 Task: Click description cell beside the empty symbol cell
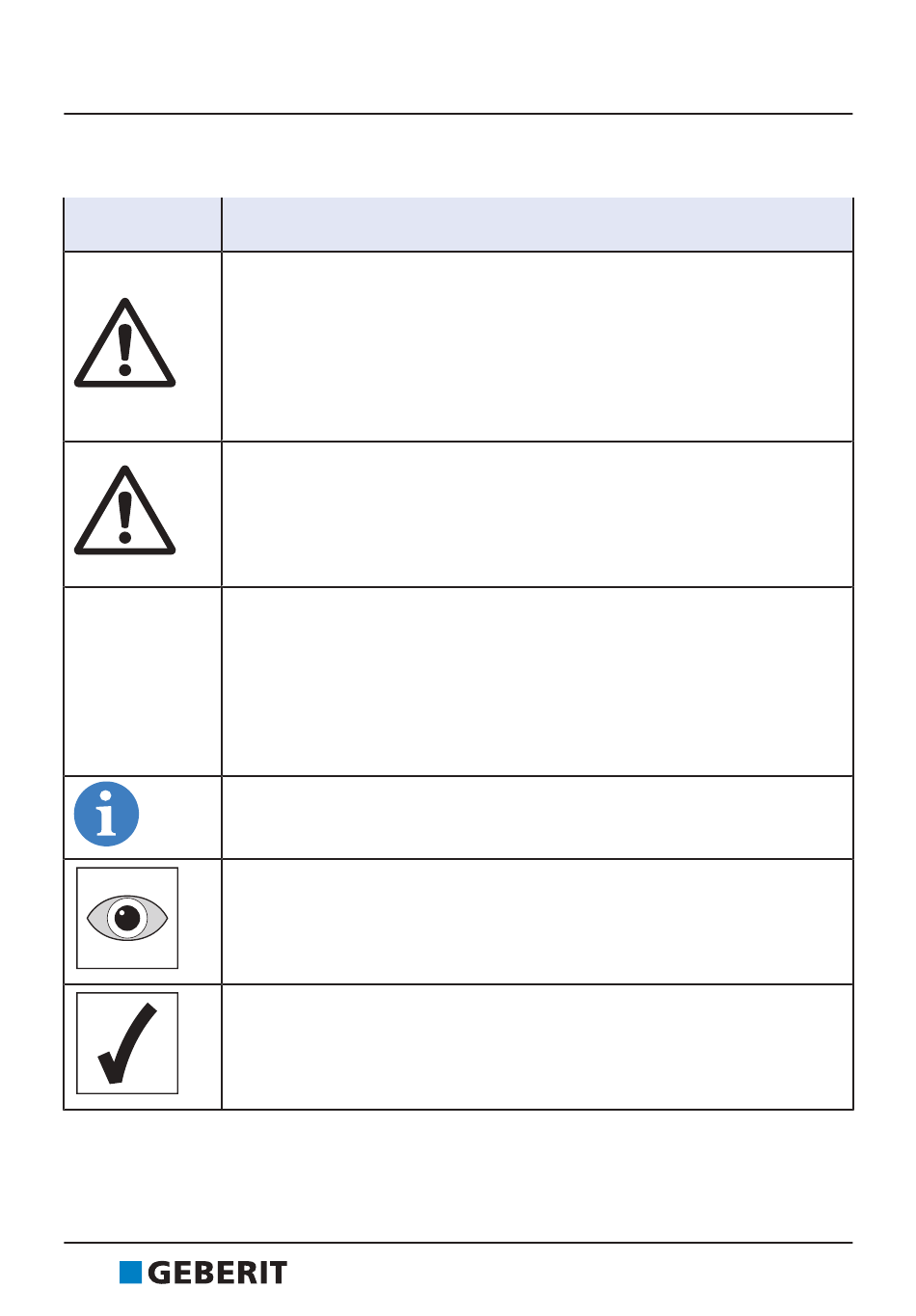click(x=537, y=682)
